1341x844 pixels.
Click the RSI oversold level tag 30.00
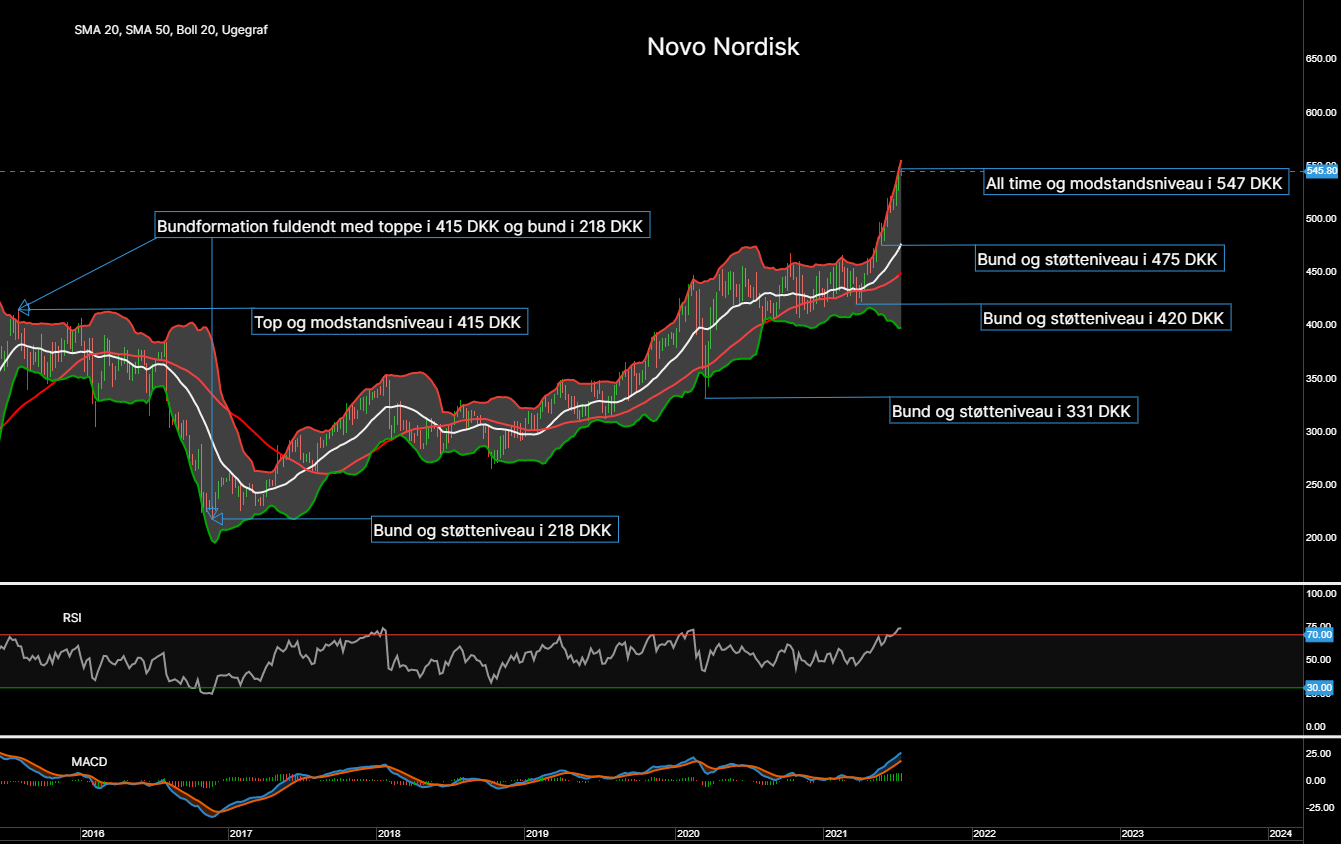point(1320,687)
